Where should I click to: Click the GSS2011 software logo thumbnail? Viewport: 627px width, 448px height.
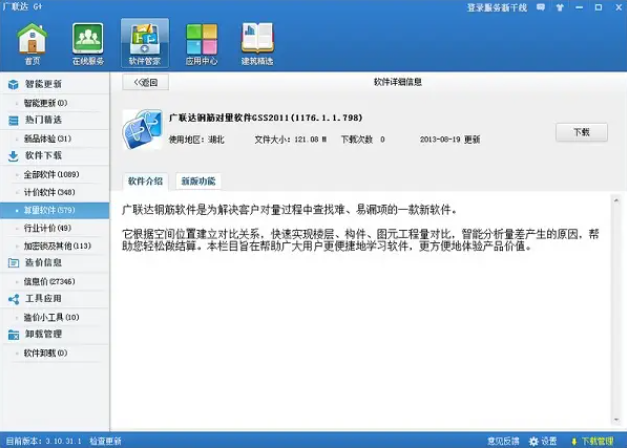pyautogui.click(x=143, y=129)
